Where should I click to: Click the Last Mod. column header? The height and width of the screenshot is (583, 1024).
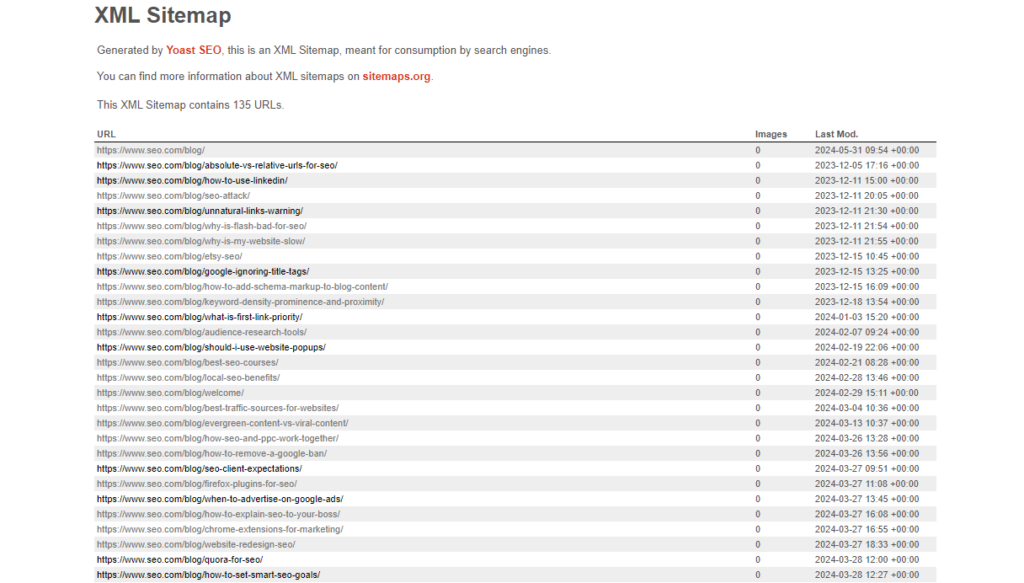coord(836,133)
